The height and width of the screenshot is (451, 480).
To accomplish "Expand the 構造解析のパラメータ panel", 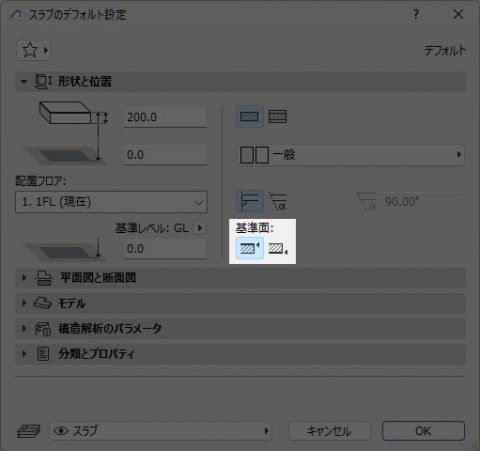I will tap(240, 329).
